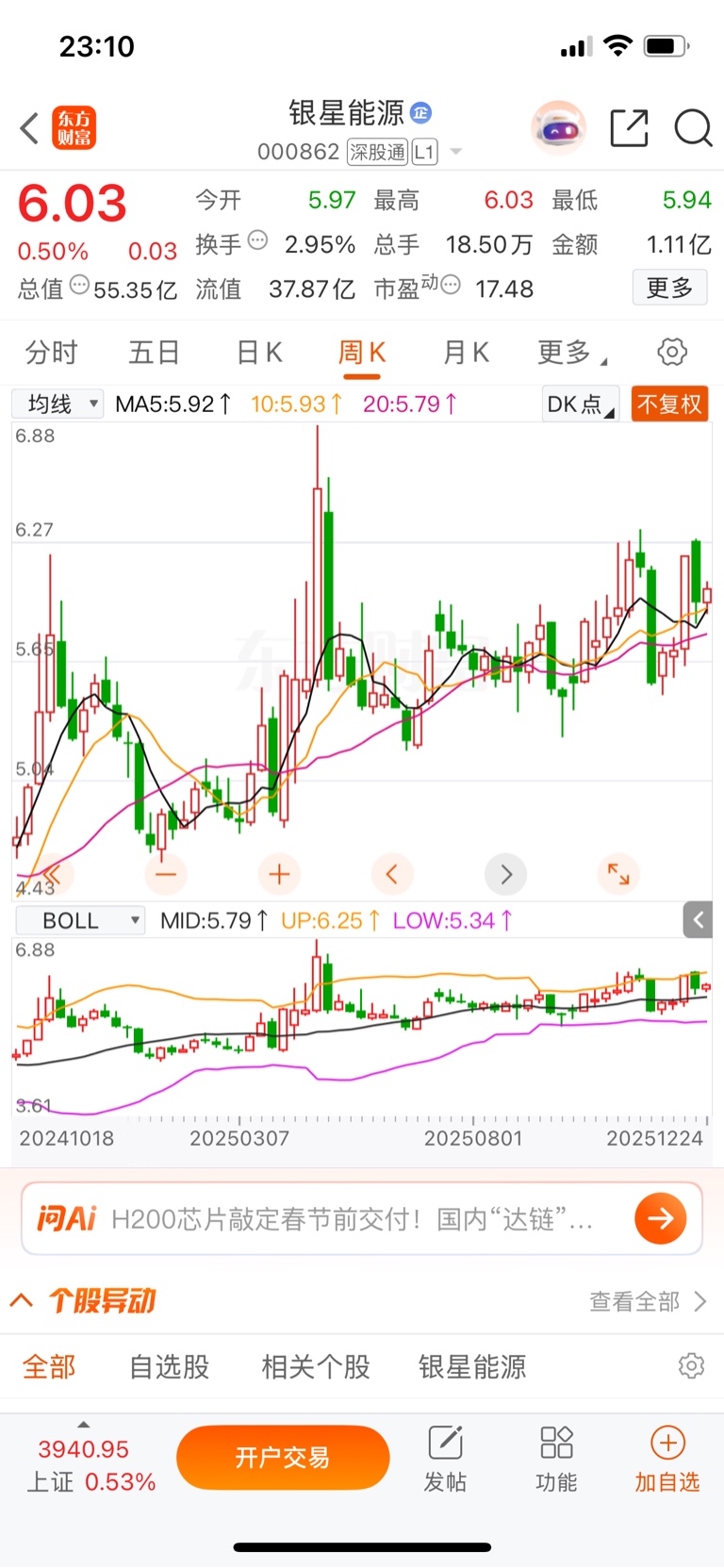The height and width of the screenshot is (1568, 724).
Task: Select the 银星能源 filter tab
Action: click(x=472, y=1366)
